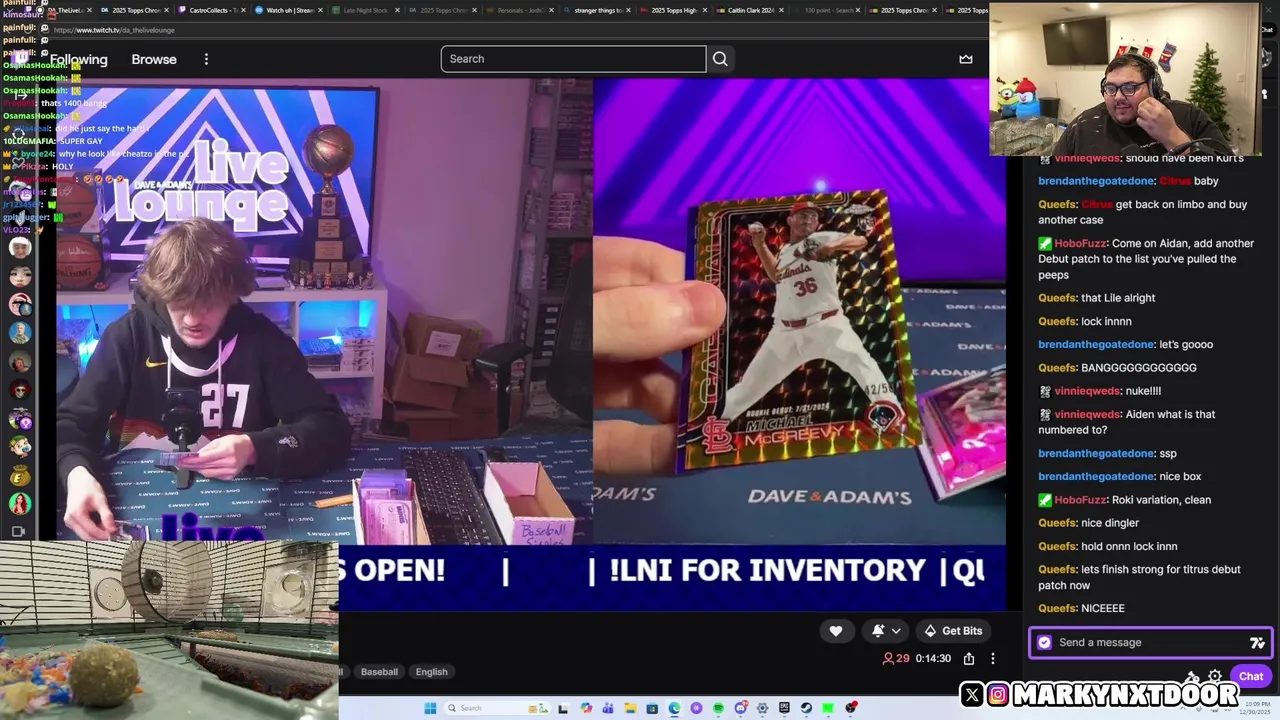This screenshot has height=720, width=1280.
Task: Open the gold coin 'E' channel avatar in sidebar
Action: tap(19, 476)
